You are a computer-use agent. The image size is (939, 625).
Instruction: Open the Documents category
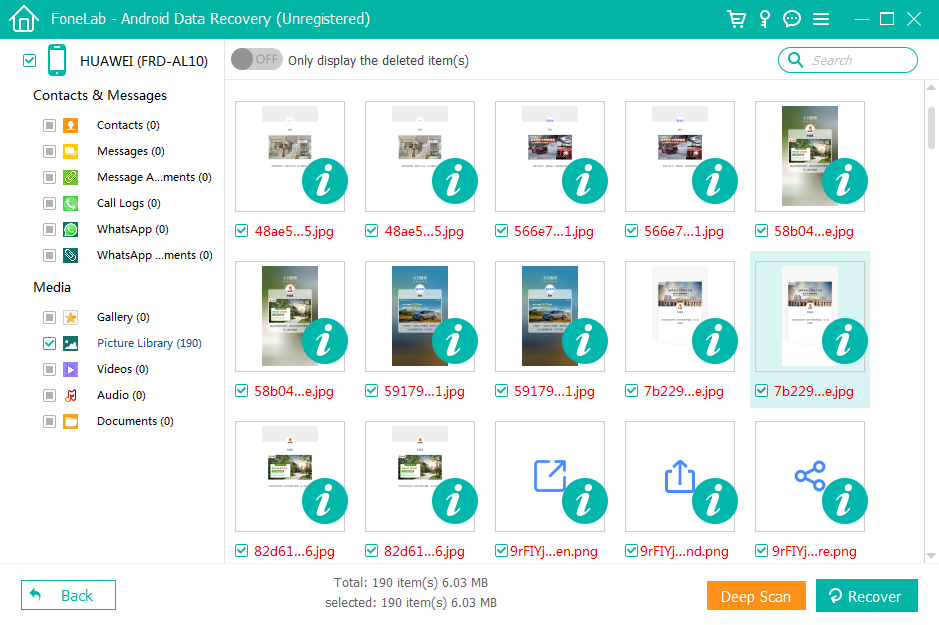(x=134, y=421)
